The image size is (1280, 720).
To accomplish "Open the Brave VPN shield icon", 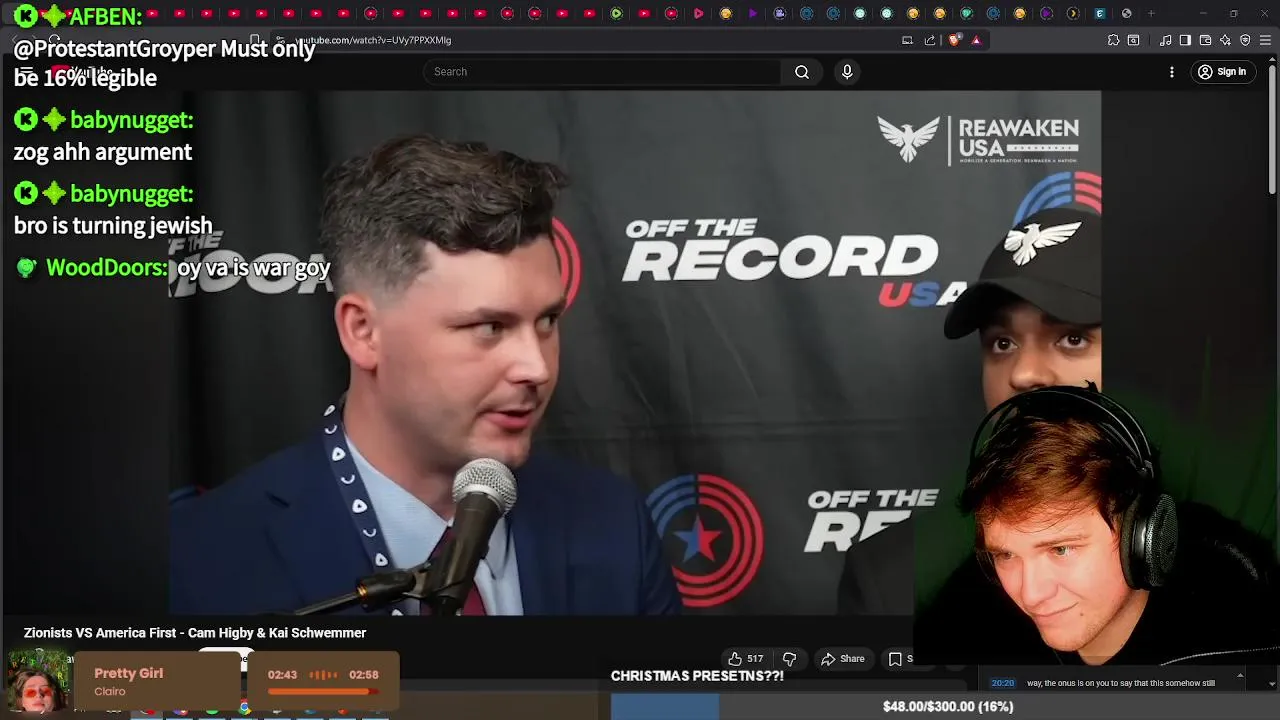I will [1245, 40].
